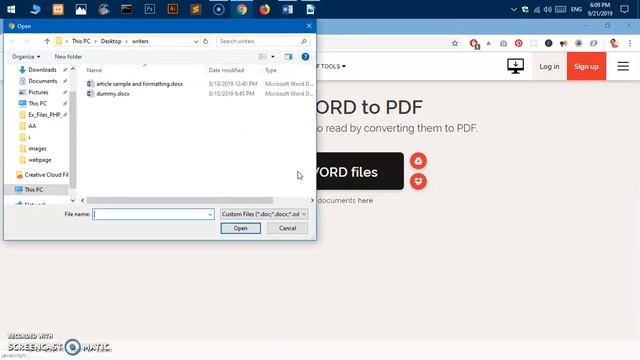This screenshot has width=640, height=360.
Task: Click the Chrome profile avatar
Action: coord(614,43)
